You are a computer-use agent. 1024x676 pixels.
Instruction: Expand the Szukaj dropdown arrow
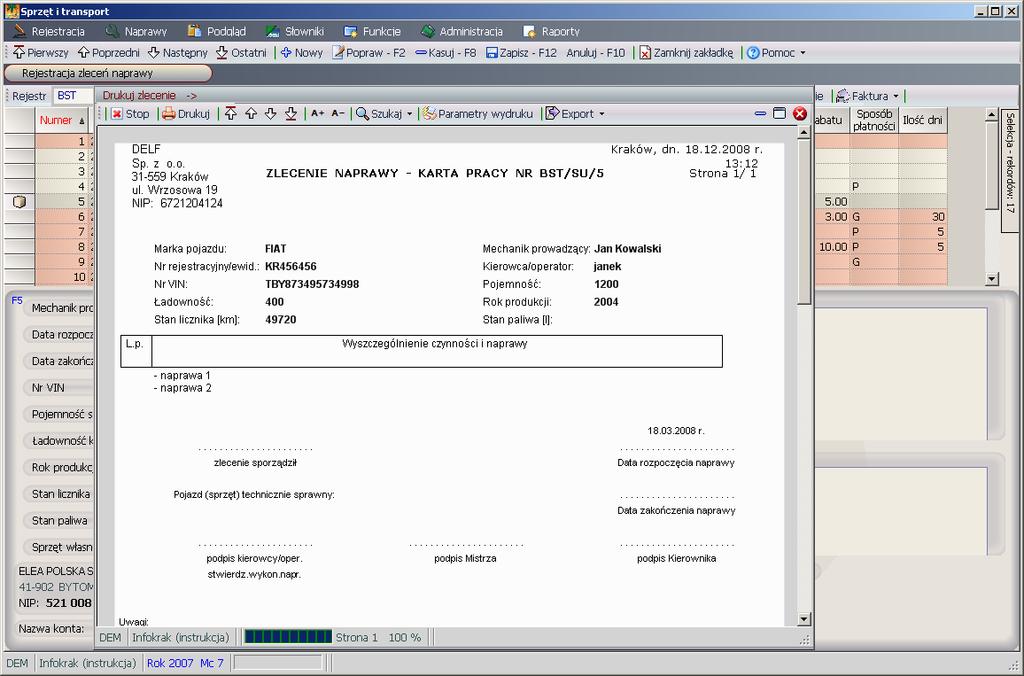(409, 114)
